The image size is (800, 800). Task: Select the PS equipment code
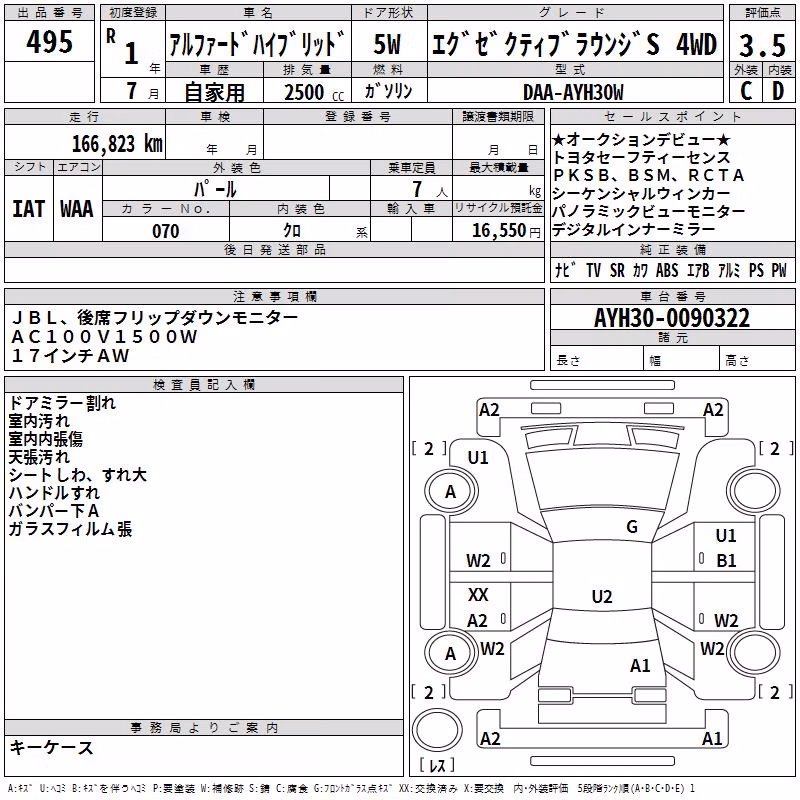(756, 270)
